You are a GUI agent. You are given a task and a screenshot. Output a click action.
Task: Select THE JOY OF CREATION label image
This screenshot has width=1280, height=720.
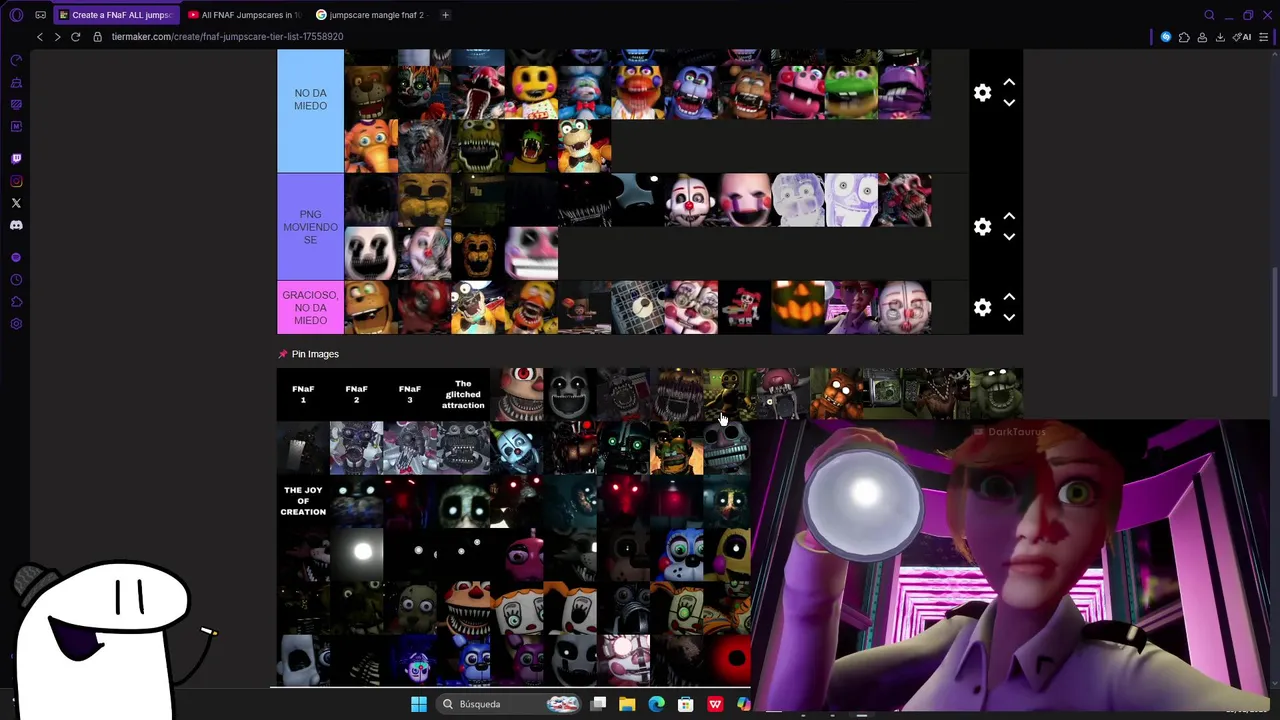click(x=303, y=501)
